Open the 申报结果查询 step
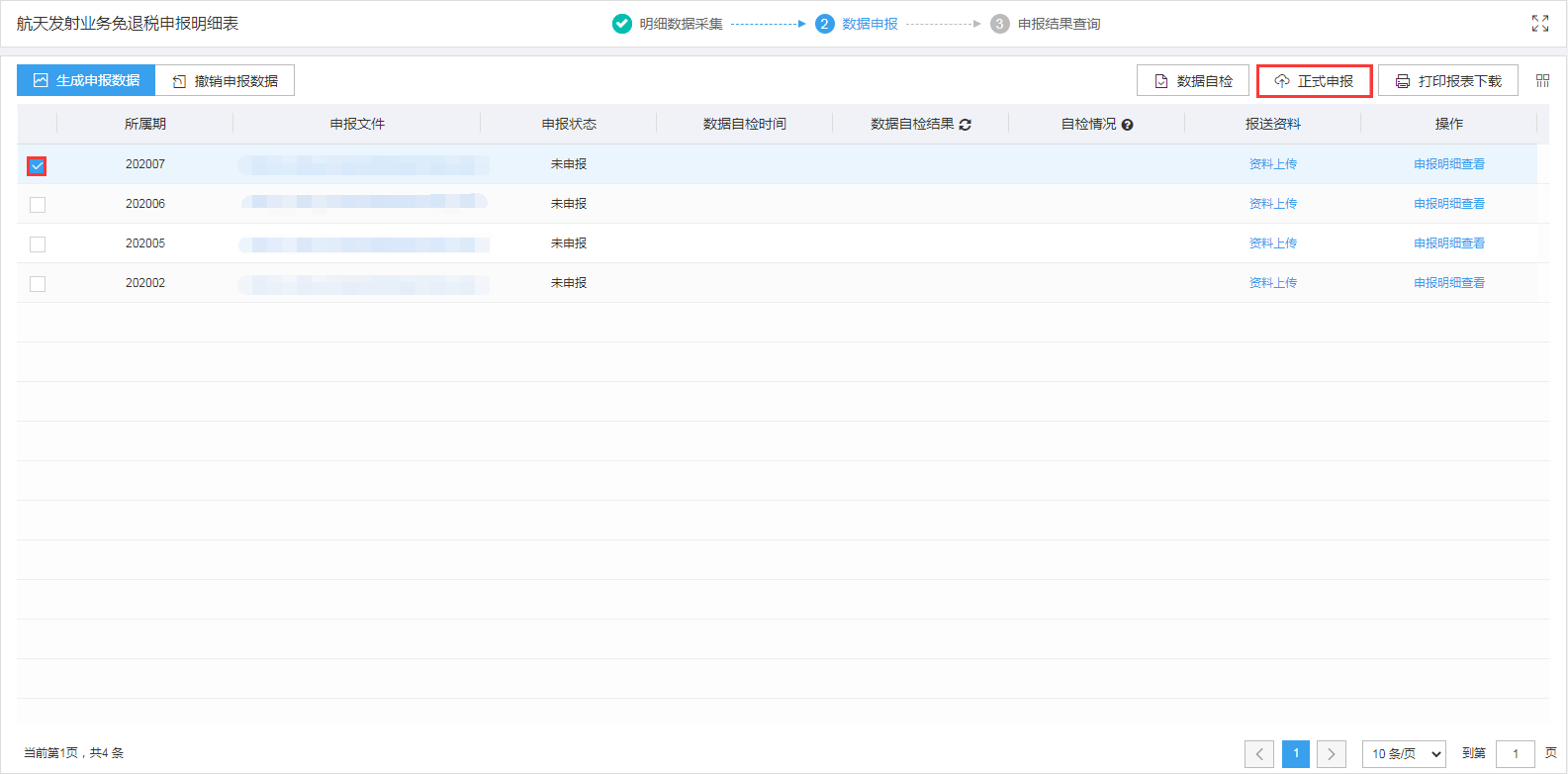Screen dimensions: 1568x774 click(1060, 24)
